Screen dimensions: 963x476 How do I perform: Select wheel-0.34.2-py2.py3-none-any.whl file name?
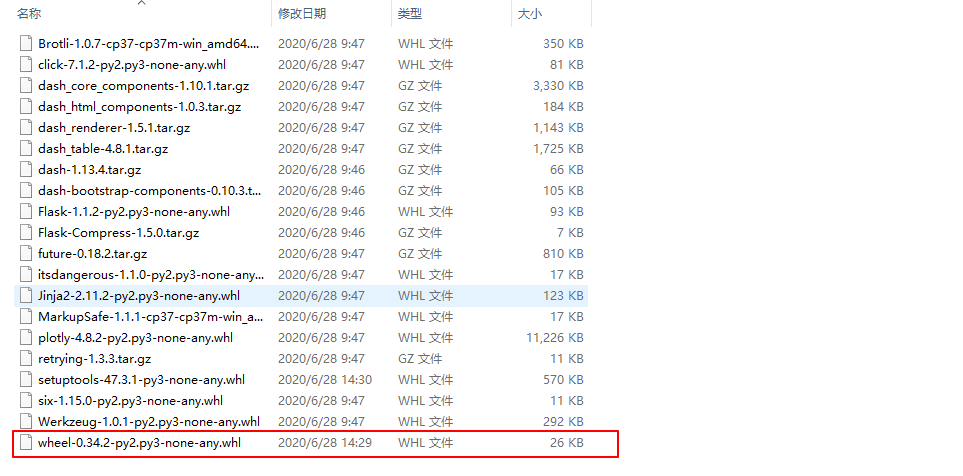(139, 442)
